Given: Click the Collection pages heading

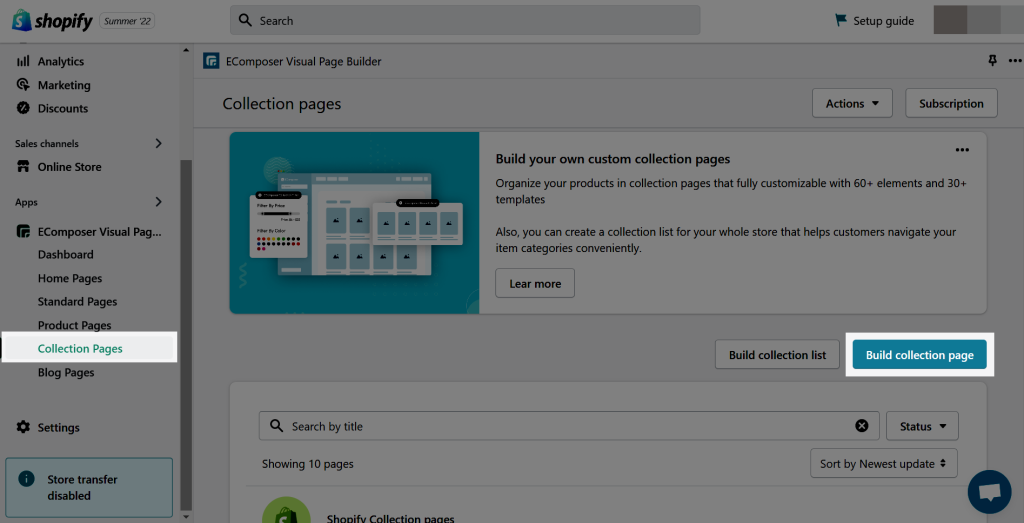Looking at the screenshot, I should (281, 104).
